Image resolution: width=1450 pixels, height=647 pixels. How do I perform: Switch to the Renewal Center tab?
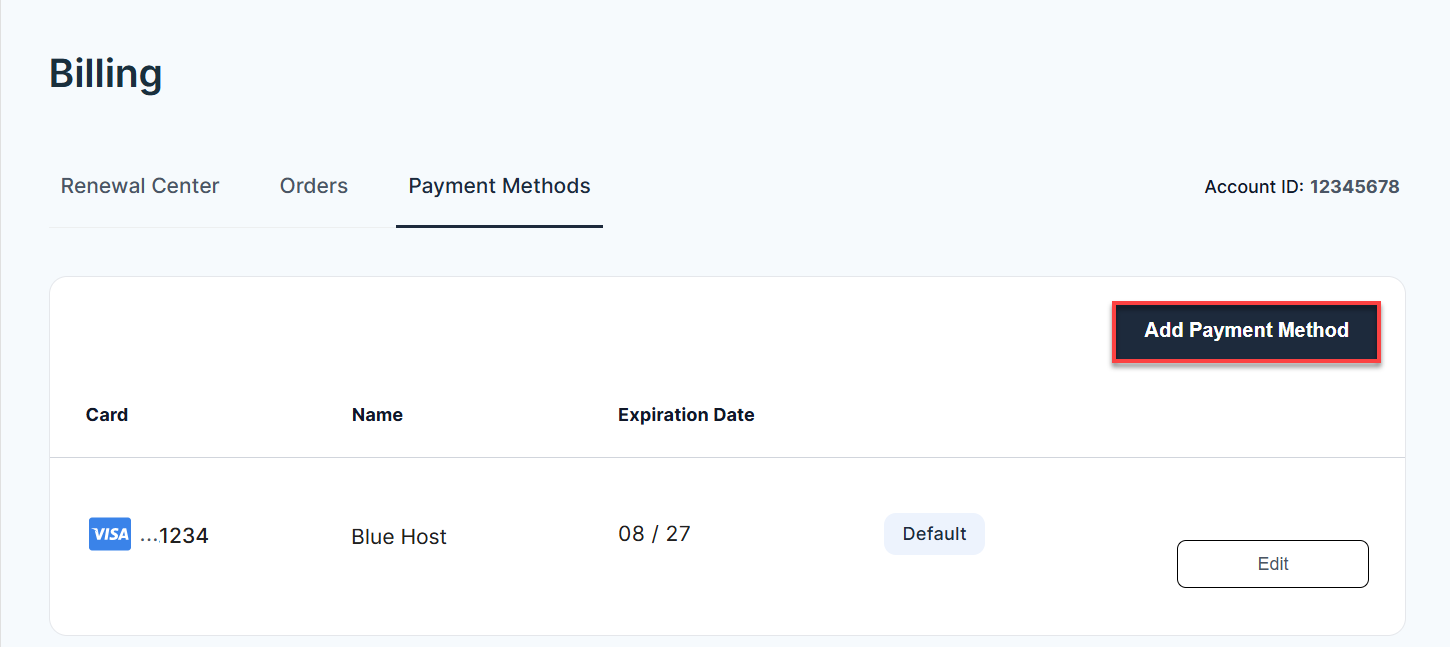(140, 186)
